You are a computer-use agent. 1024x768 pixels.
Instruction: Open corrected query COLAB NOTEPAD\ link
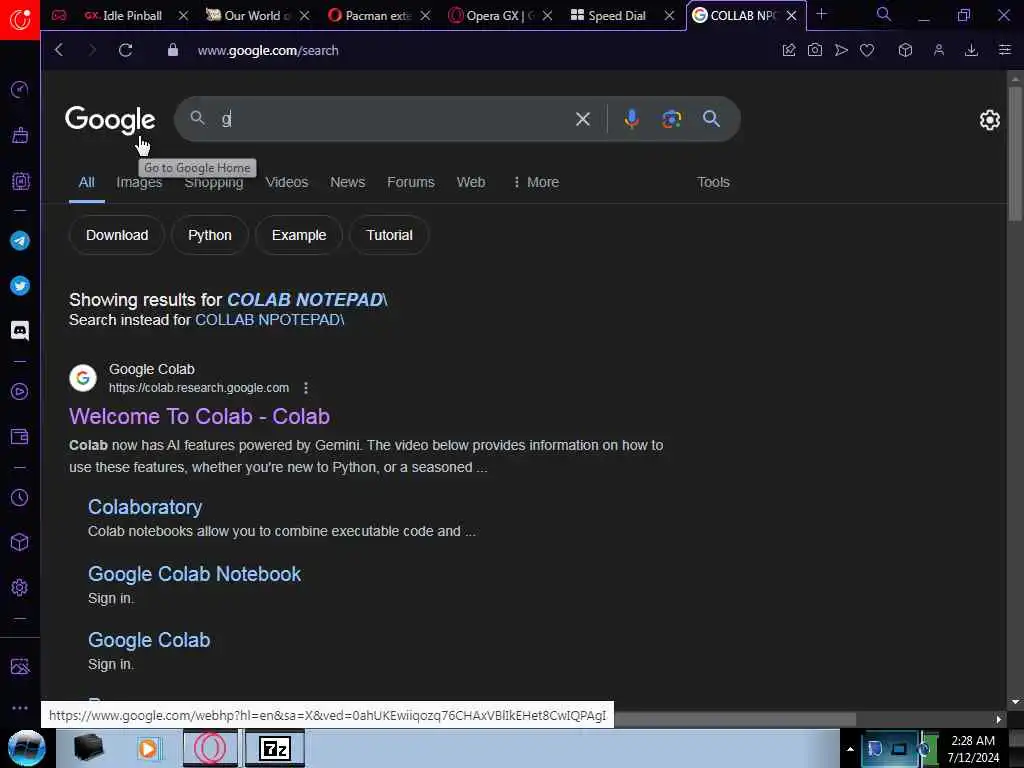(307, 300)
